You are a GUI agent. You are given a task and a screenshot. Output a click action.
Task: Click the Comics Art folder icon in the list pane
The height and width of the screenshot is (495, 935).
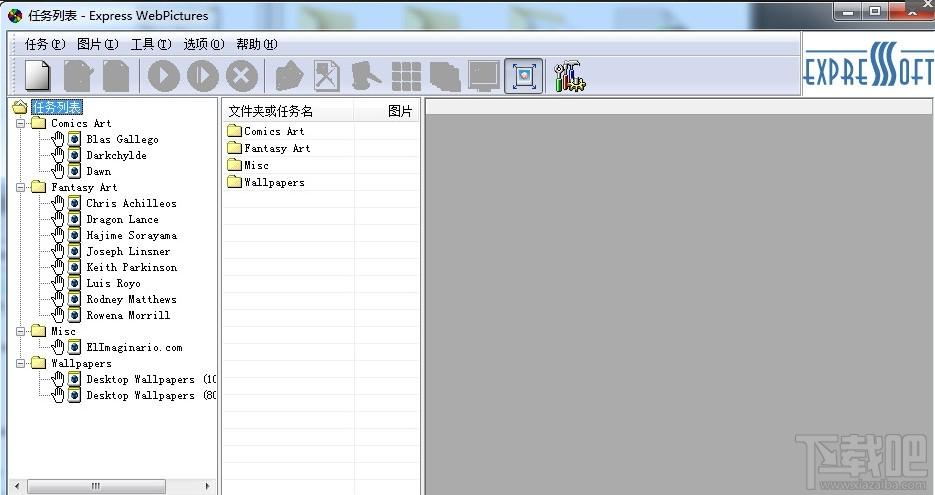coord(234,131)
